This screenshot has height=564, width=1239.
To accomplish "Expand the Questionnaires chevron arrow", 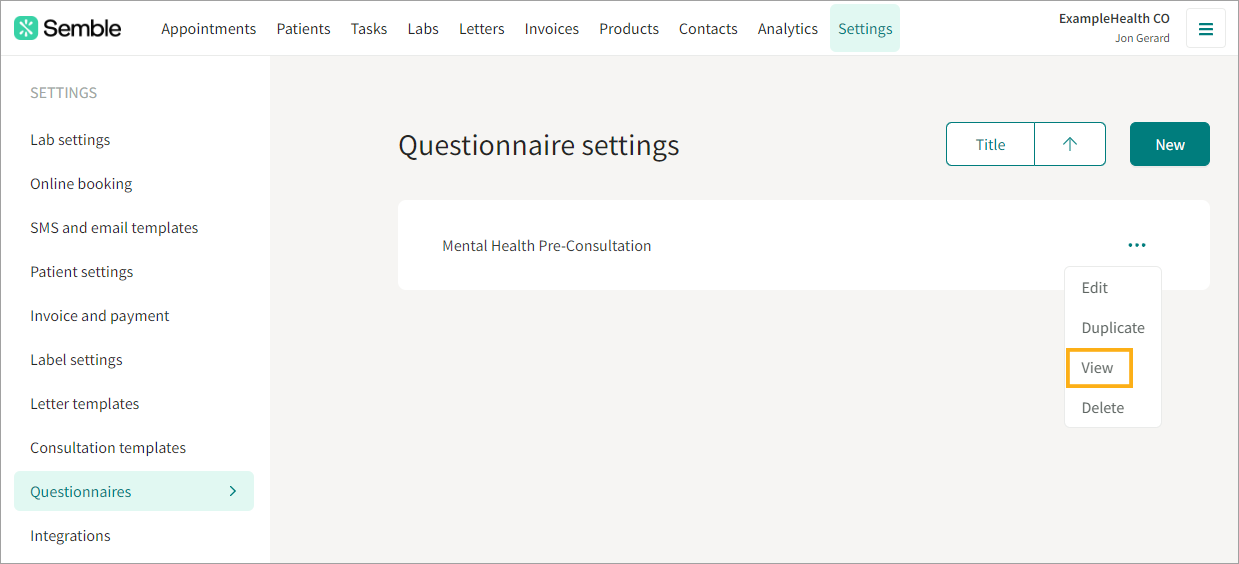I will [x=233, y=491].
